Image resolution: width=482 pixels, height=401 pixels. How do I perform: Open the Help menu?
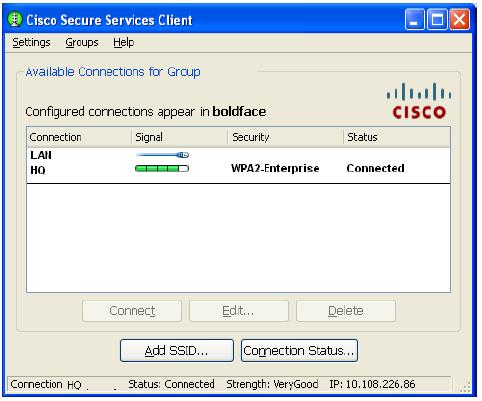point(123,43)
